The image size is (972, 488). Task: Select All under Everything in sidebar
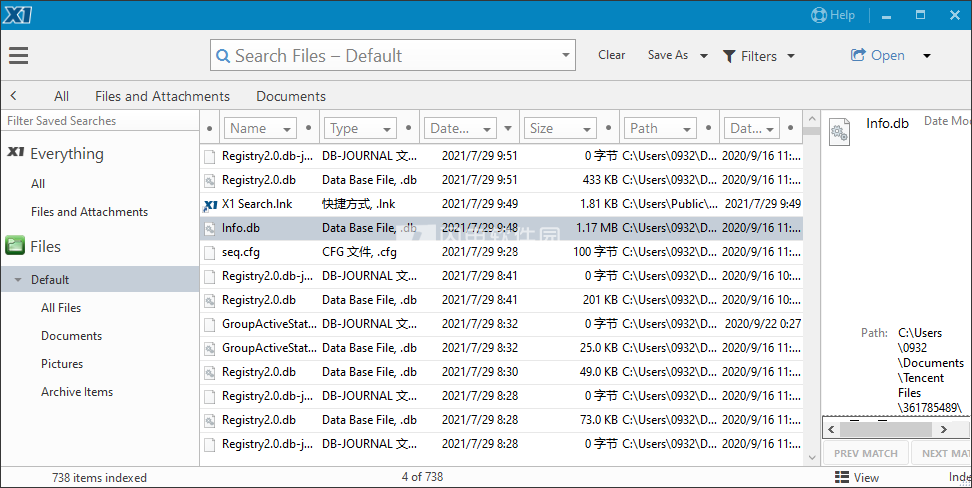[38, 184]
